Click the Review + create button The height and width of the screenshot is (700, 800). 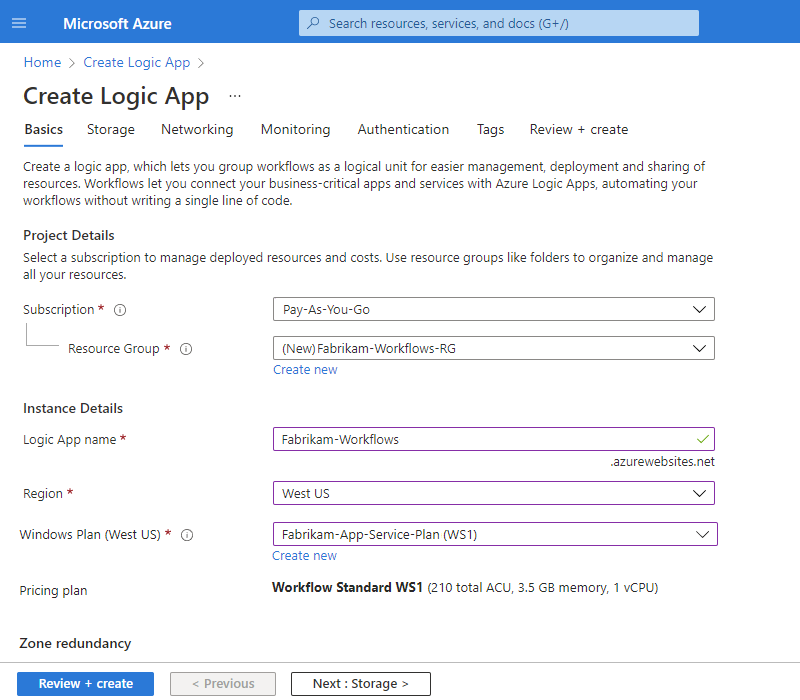85,683
